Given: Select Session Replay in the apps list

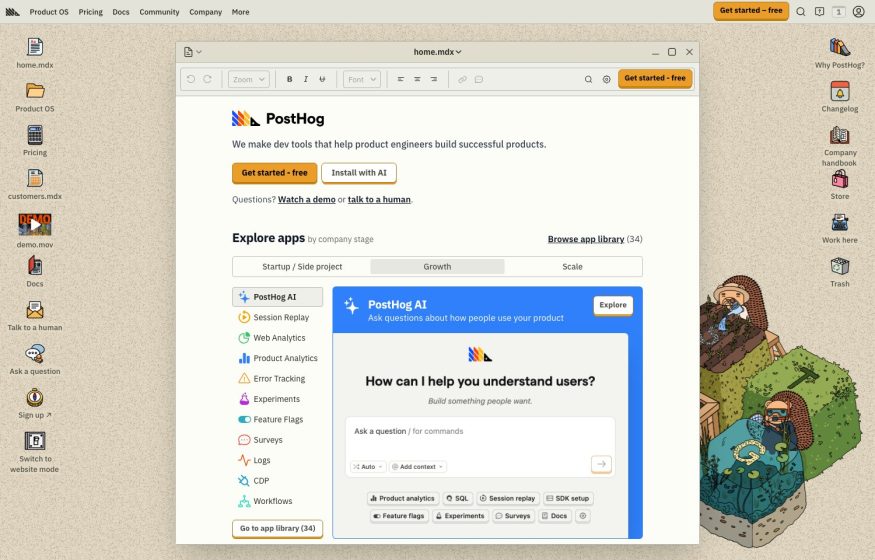Looking at the screenshot, I should pos(281,318).
